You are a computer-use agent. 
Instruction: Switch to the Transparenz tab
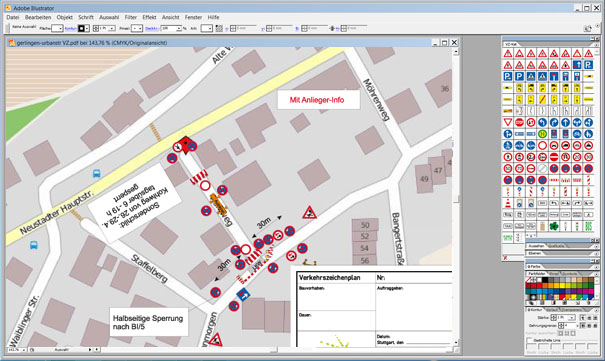coord(572,310)
